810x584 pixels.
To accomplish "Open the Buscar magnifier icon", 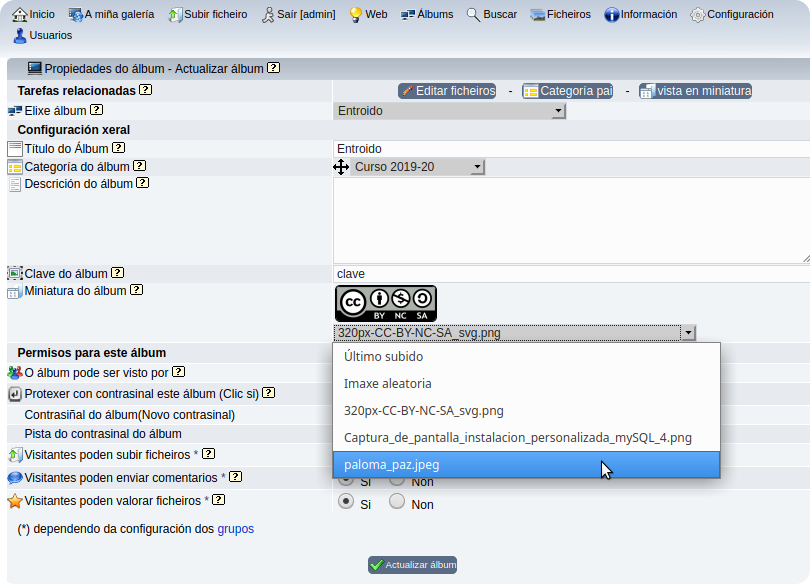I will pos(473,14).
